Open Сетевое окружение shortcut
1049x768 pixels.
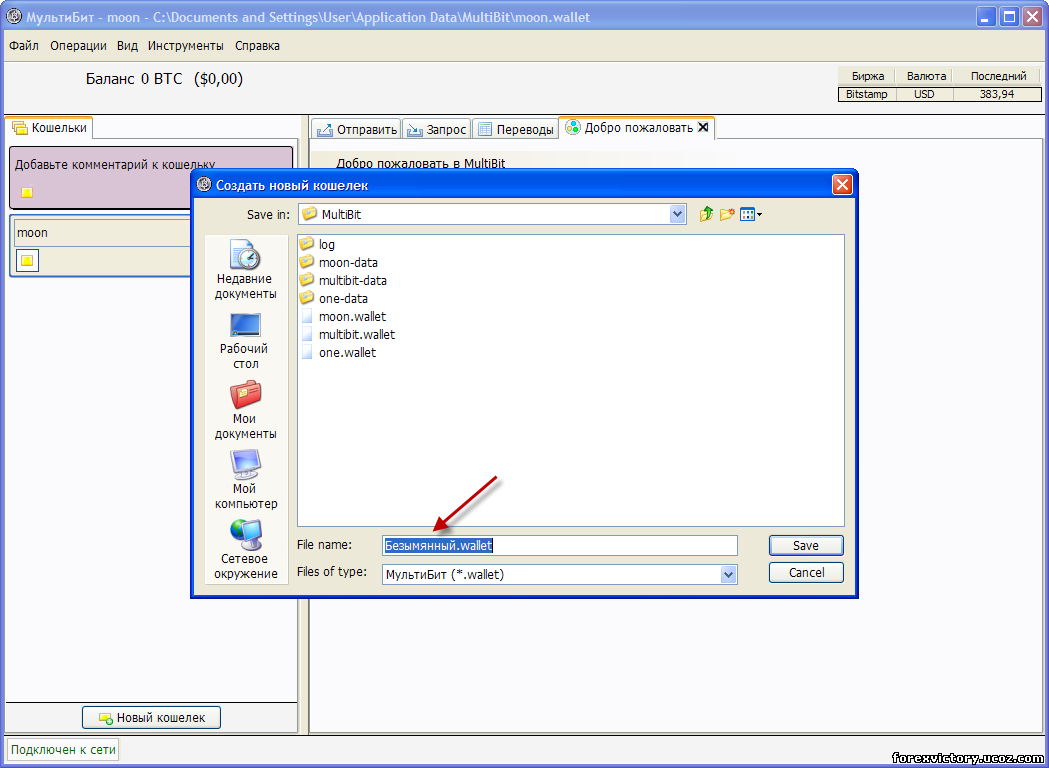point(246,549)
